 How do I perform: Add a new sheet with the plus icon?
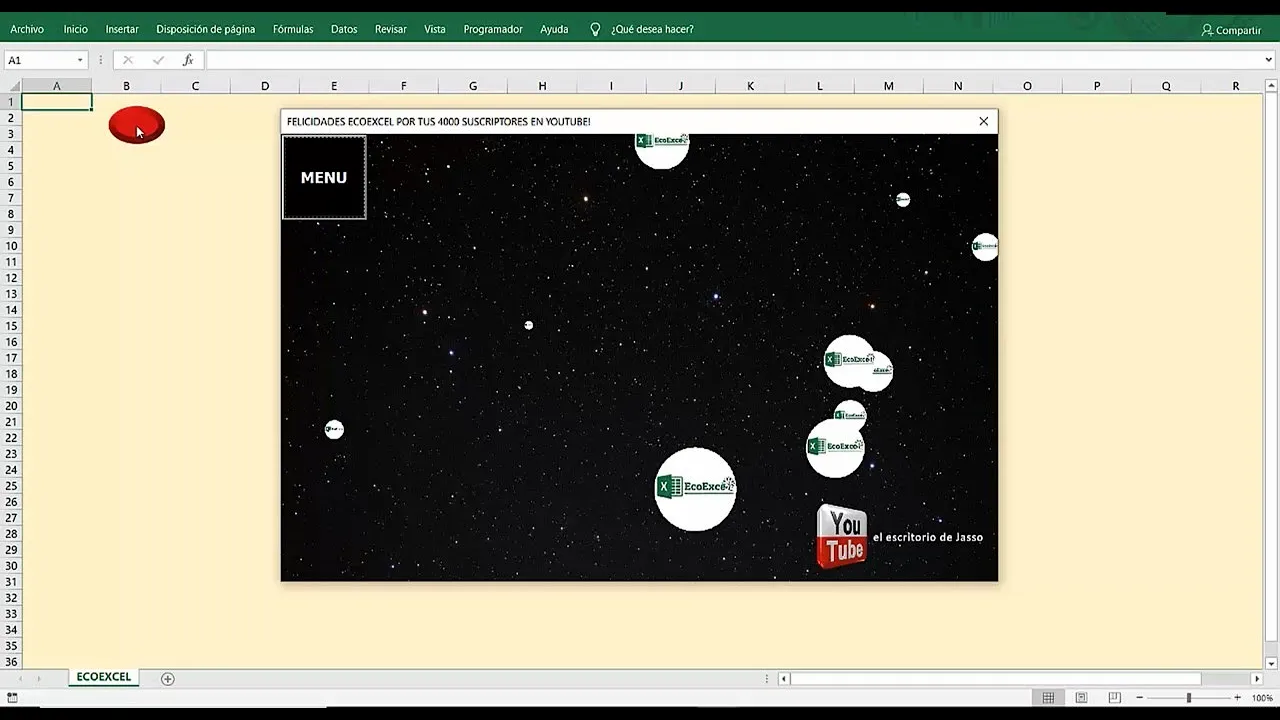point(168,679)
